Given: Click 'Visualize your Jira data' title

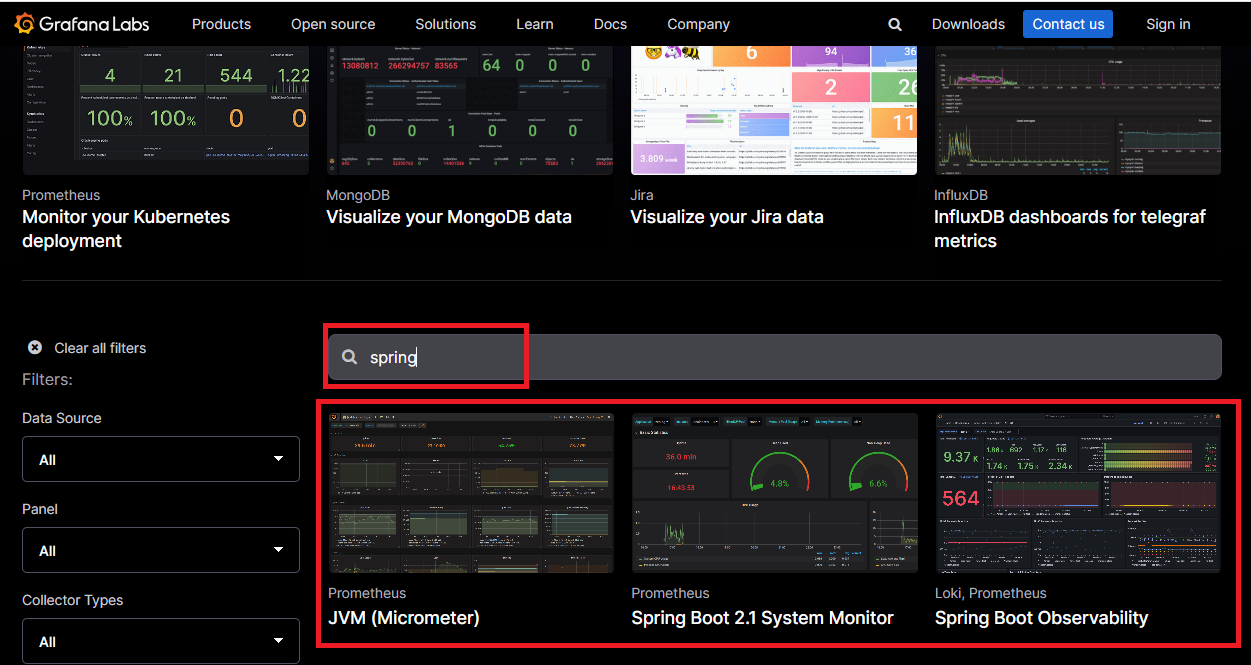Looking at the screenshot, I should coord(727,217).
